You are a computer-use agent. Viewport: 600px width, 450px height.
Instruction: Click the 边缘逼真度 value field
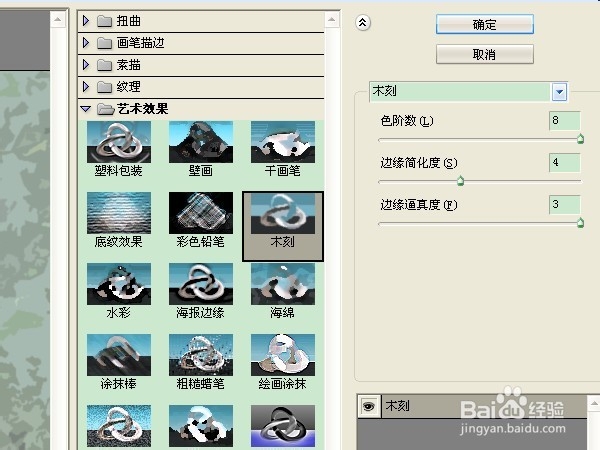[x=564, y=205]
